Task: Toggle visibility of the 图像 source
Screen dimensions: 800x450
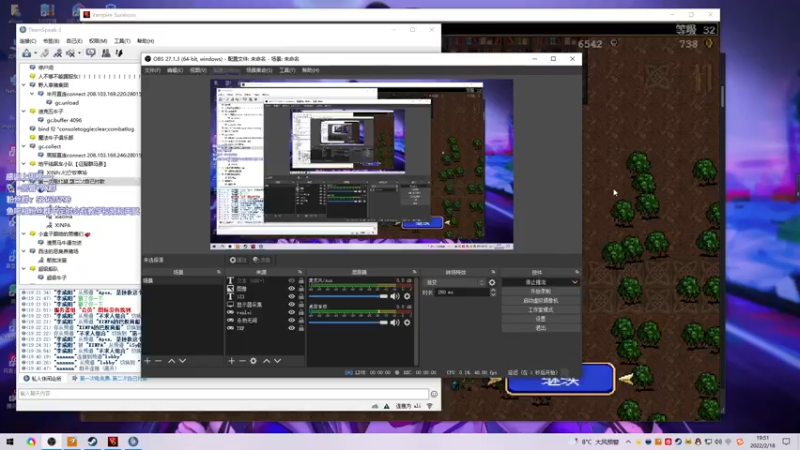Action: coord(291,289)
